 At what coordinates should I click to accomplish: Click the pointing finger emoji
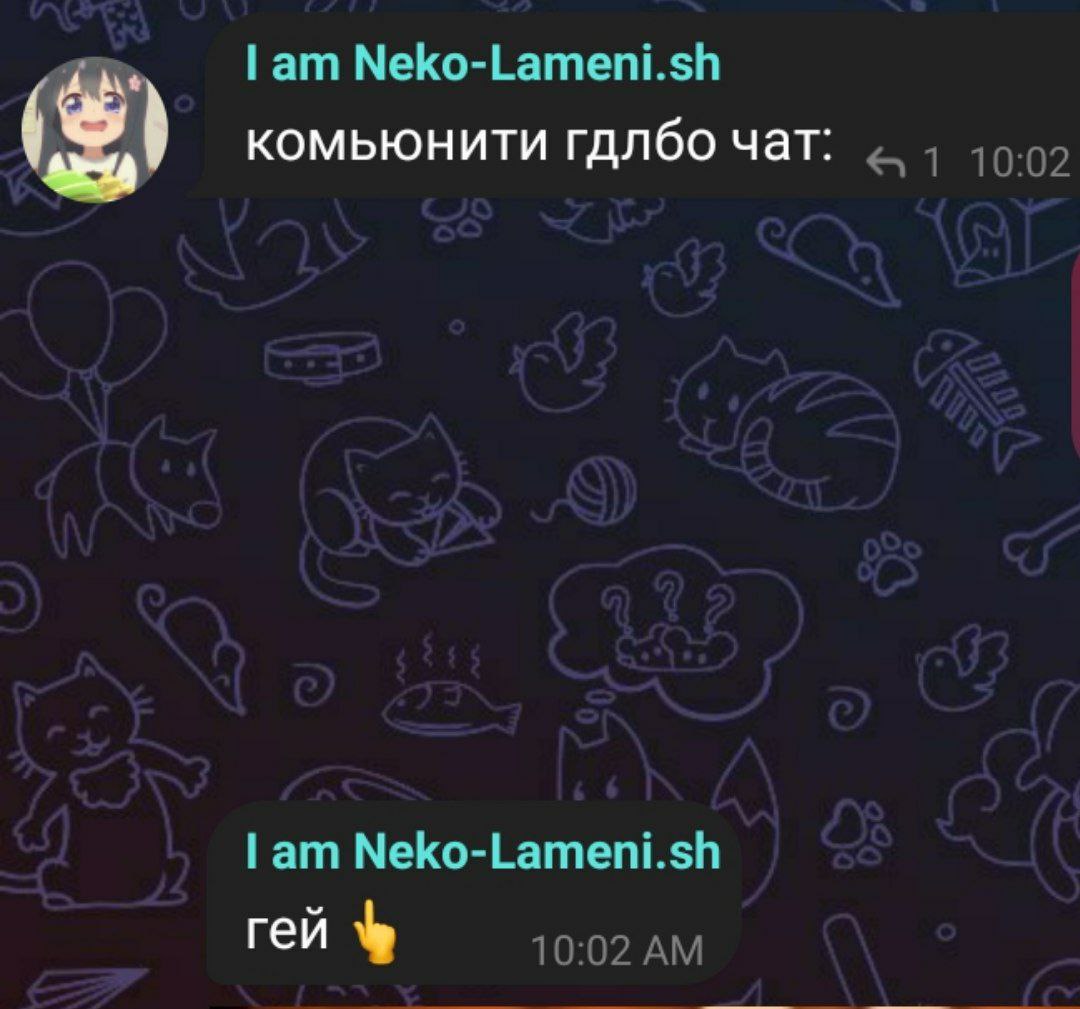pos(375,931)
